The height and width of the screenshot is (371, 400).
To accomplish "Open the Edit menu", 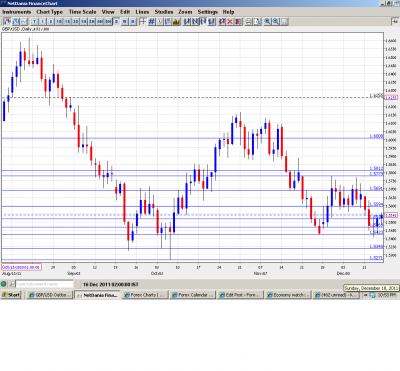I will pyautogui.click(x=125, y=12).
